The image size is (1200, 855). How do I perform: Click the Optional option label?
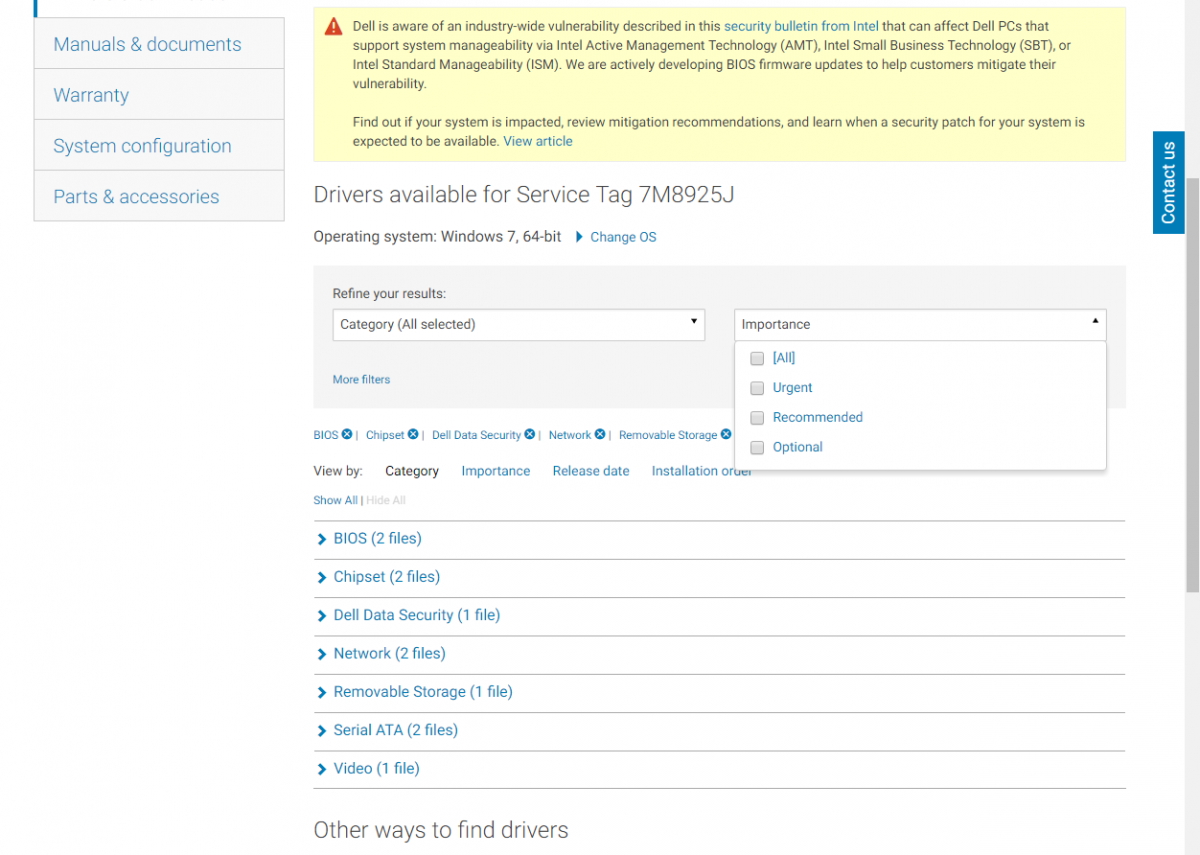click(798, 448)
